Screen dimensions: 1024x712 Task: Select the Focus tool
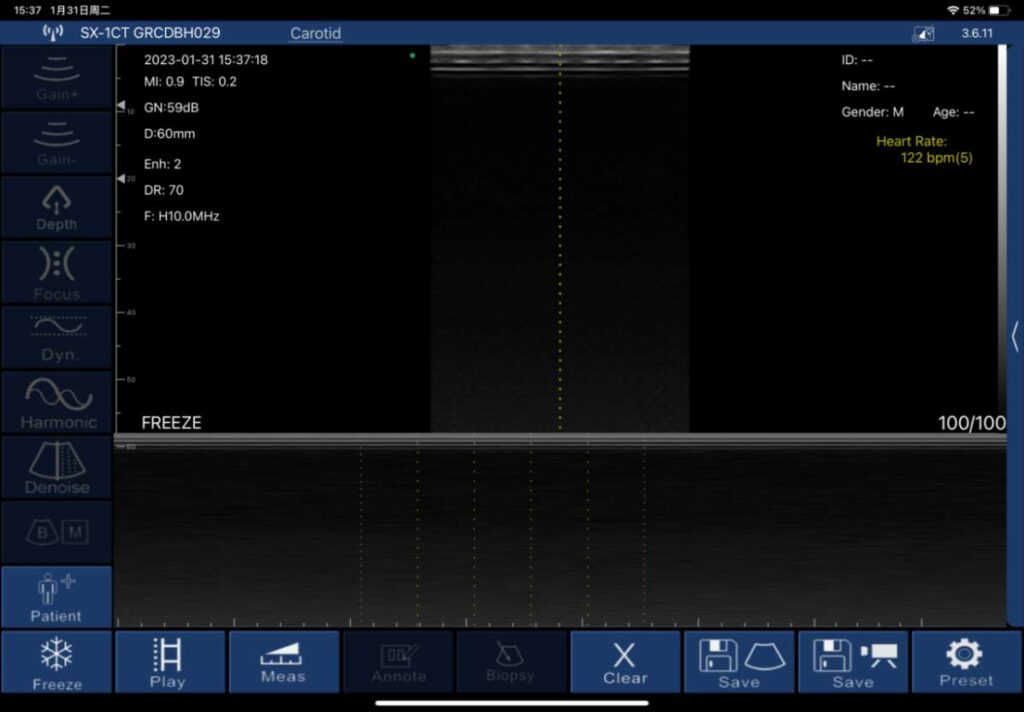coord(57,272)
